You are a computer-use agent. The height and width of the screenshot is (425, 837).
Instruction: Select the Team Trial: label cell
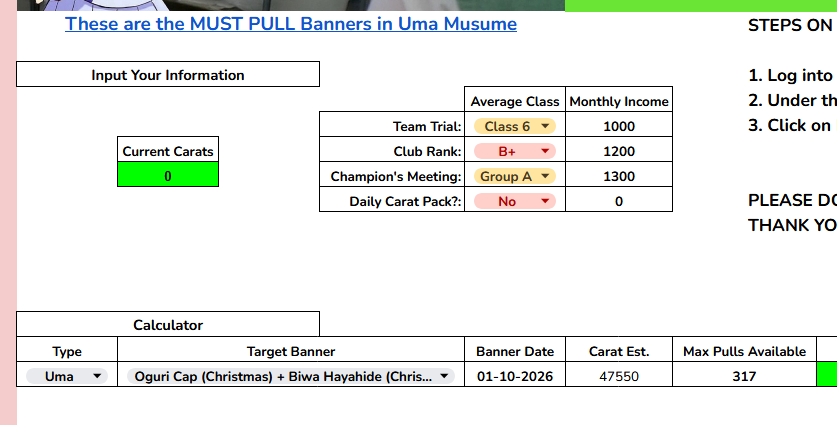[x=392, y=124]
